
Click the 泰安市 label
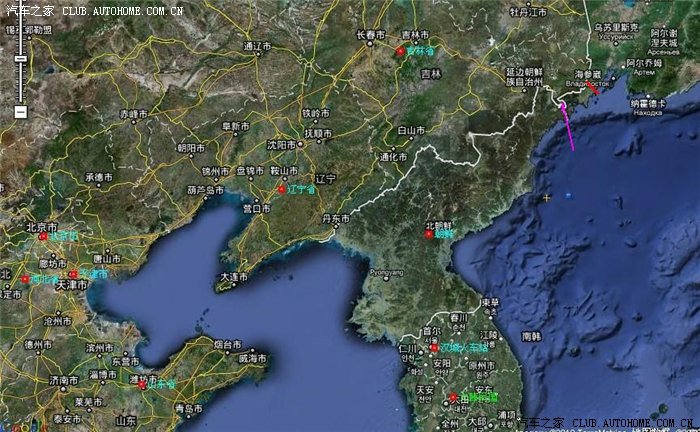click(x=67, y=419)
